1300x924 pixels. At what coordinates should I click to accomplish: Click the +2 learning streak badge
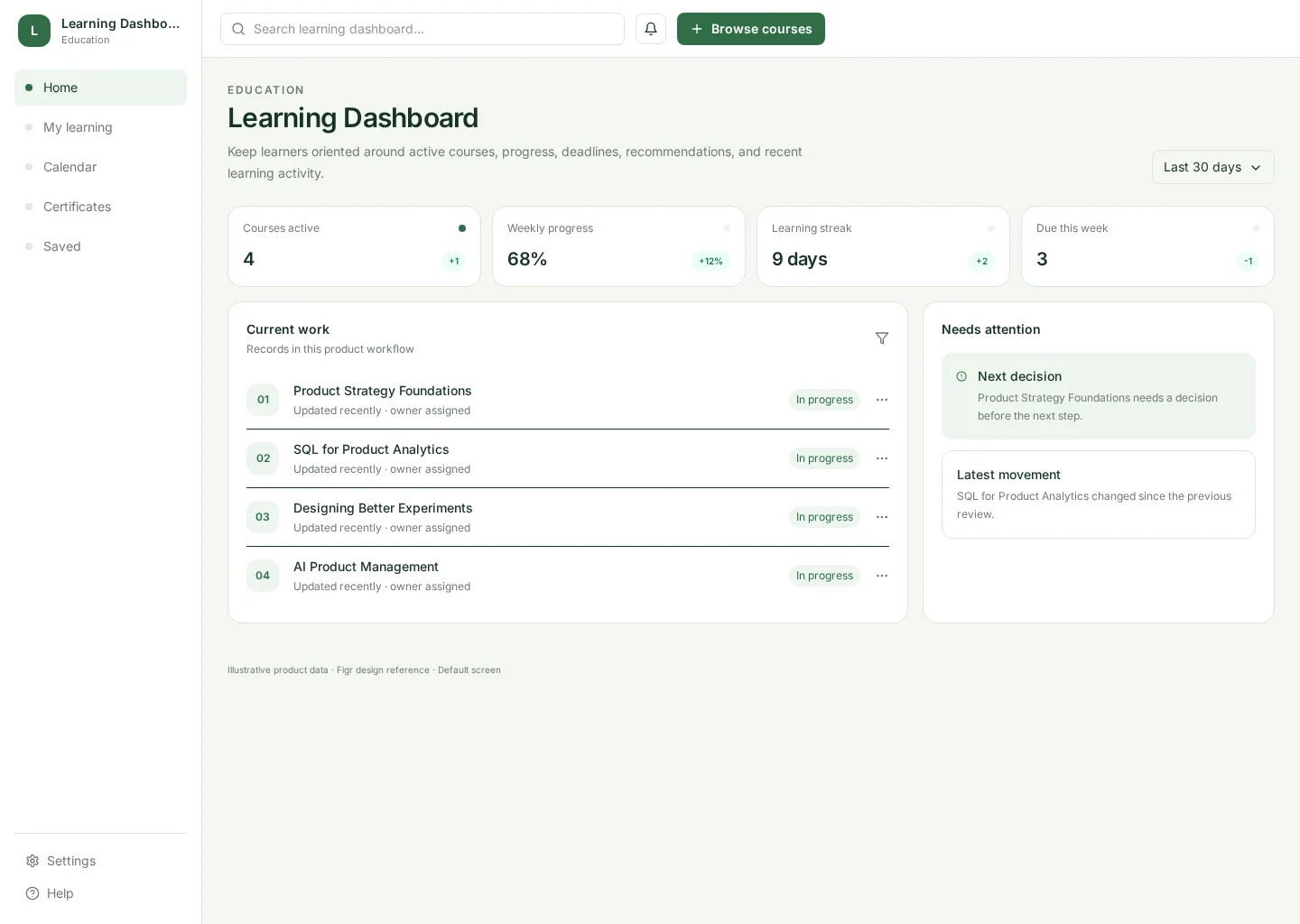click(981, 262)
